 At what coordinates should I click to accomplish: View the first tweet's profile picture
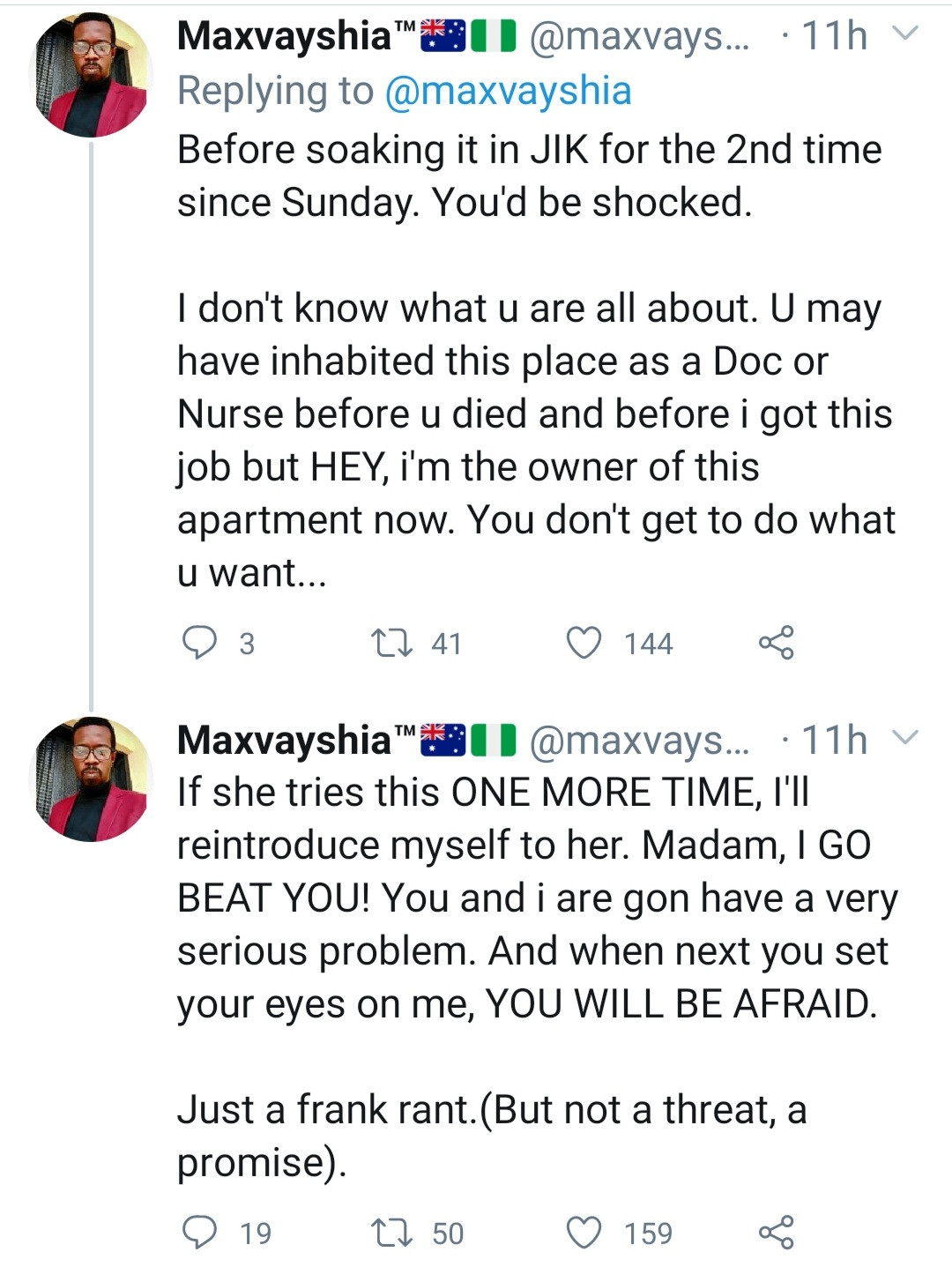click(91, 75)
